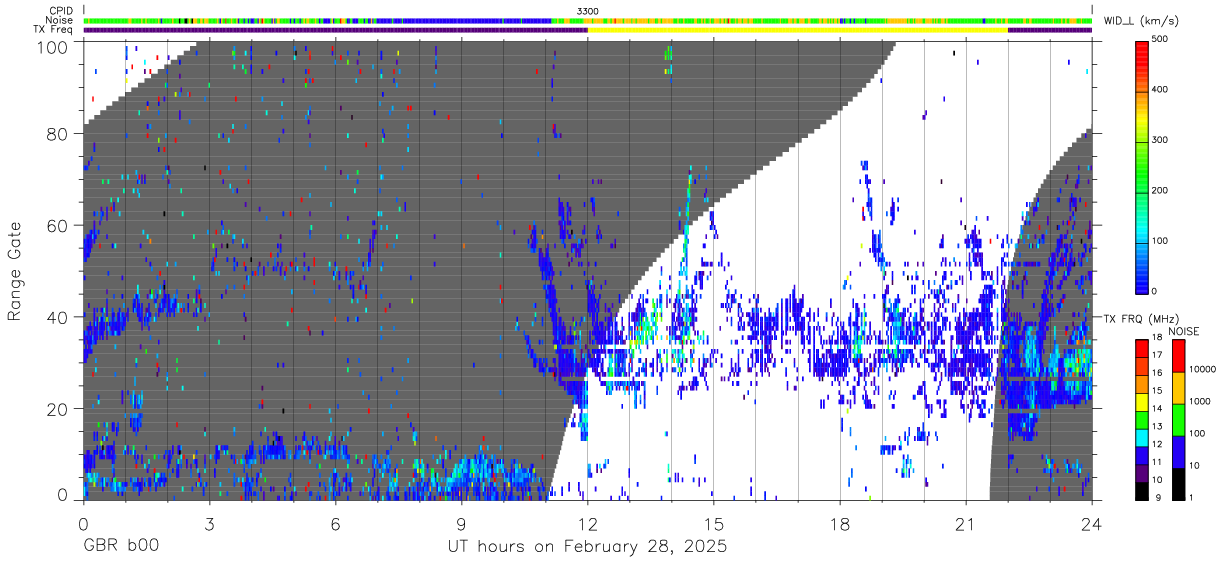Click the 20 tick on Range Gate axis
The width and height of the screenshot is (1228, 567).
[58, 409]
